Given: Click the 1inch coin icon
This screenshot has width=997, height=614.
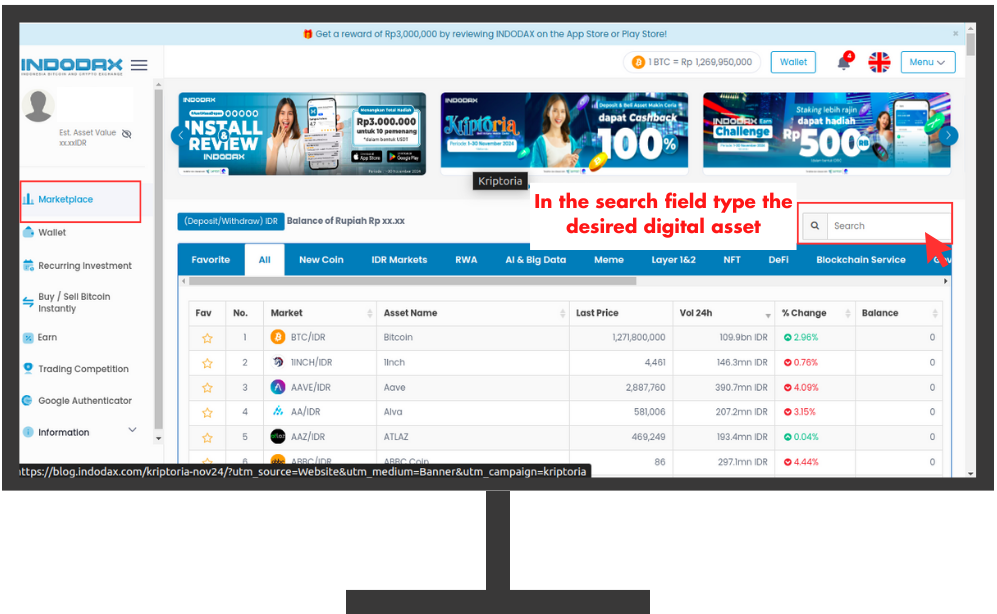Looking at the screenshot, I should click(x=278, y=362).
